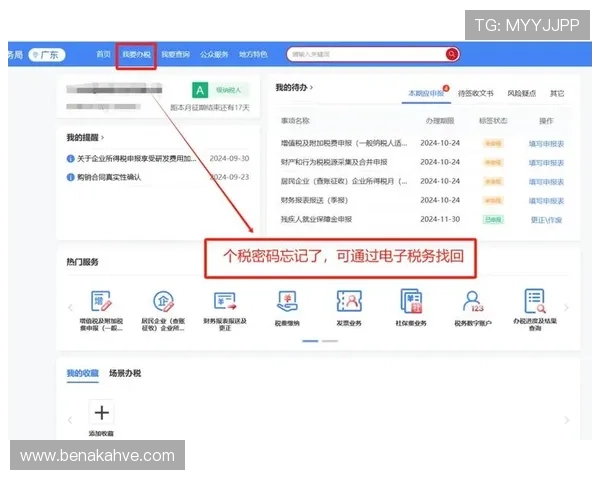Open 增值税及附加税费申报 hot service icon
The image size is (600, 480).
[101, 301]
